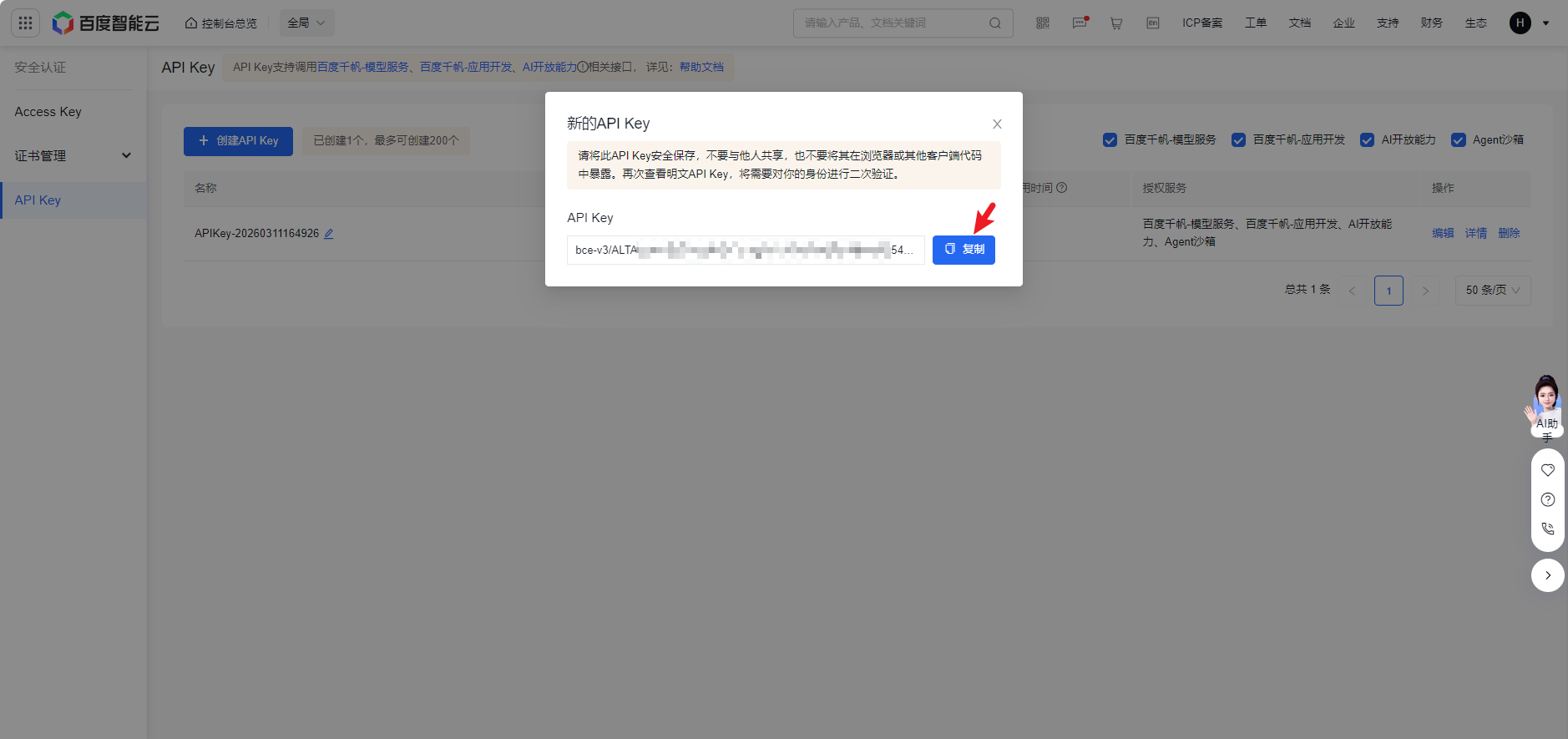The height and width of the screenshot is (739, 1568).
Task: Collapse the floating panel arrow button
Action: coord(1548,575)
